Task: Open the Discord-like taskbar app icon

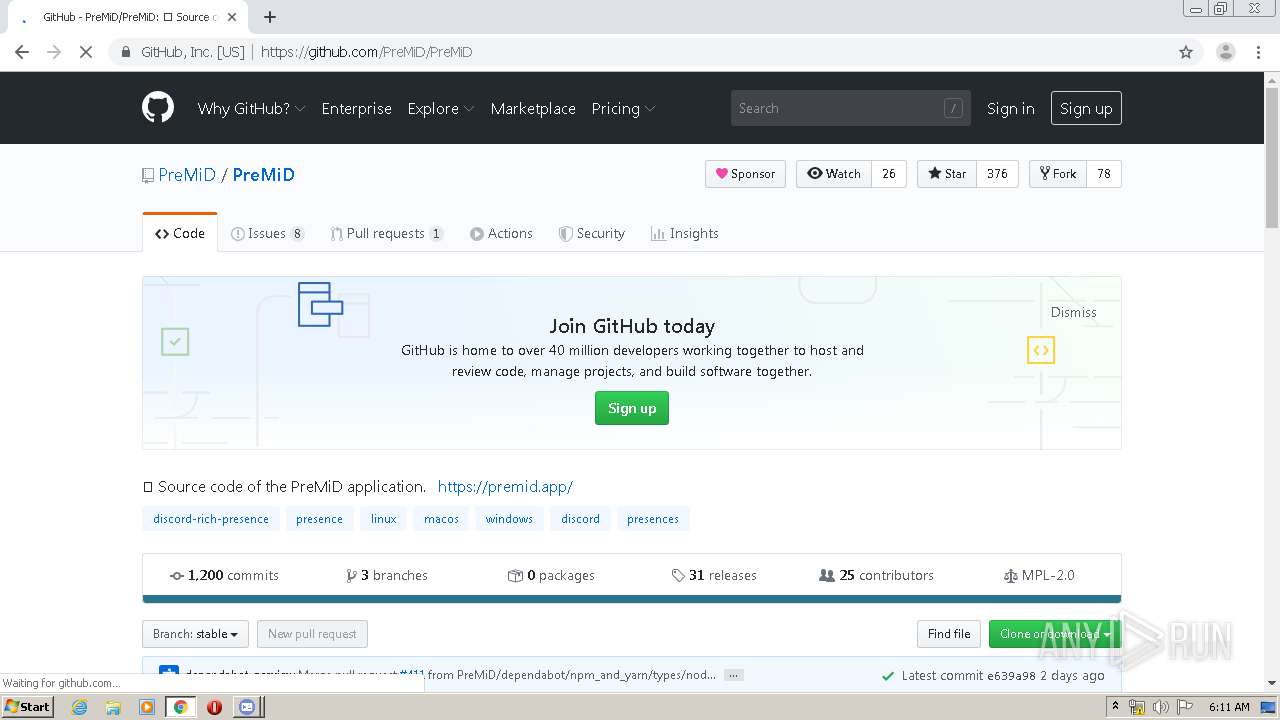Action: (x=247, y=707)
